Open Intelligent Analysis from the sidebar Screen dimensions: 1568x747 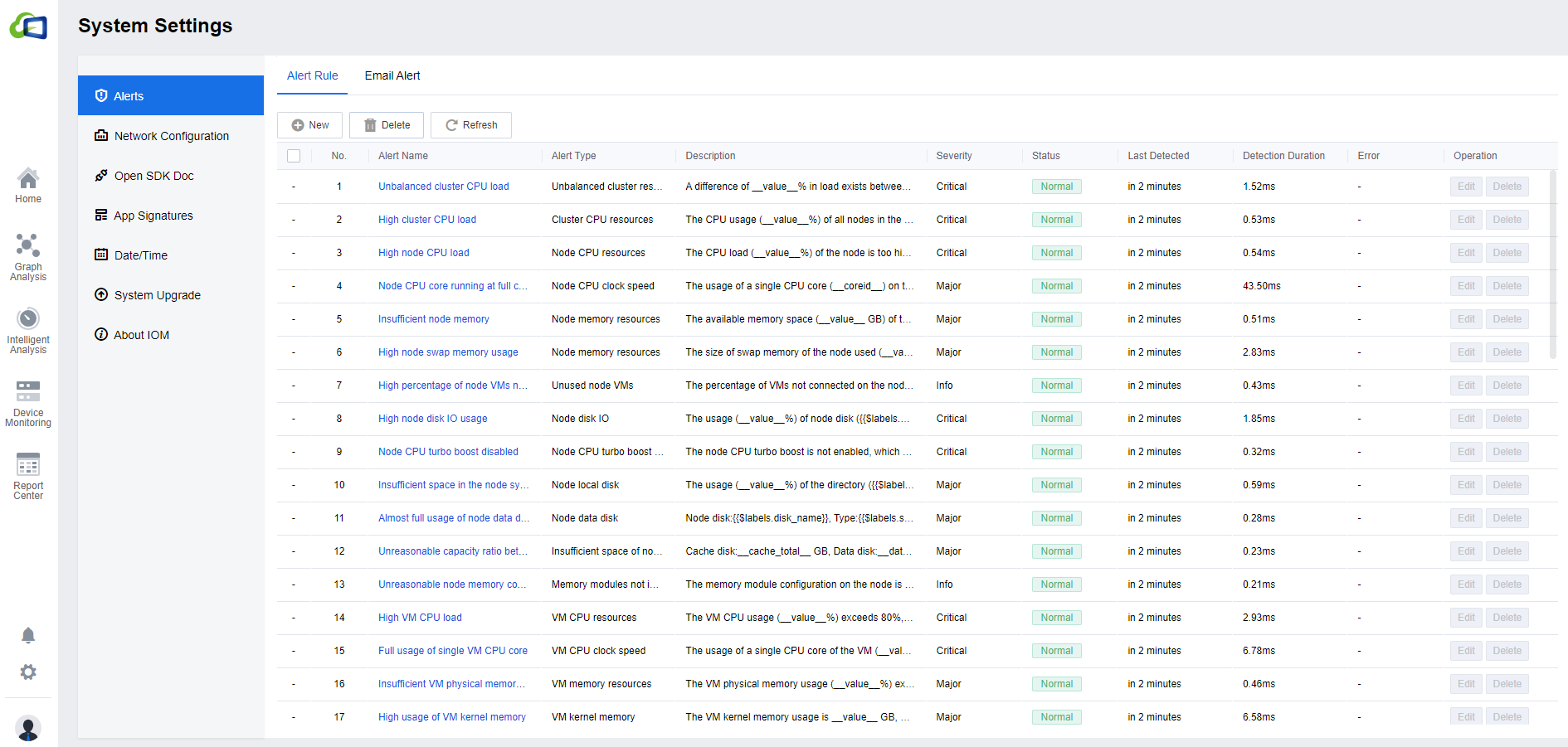coord(28,331)
